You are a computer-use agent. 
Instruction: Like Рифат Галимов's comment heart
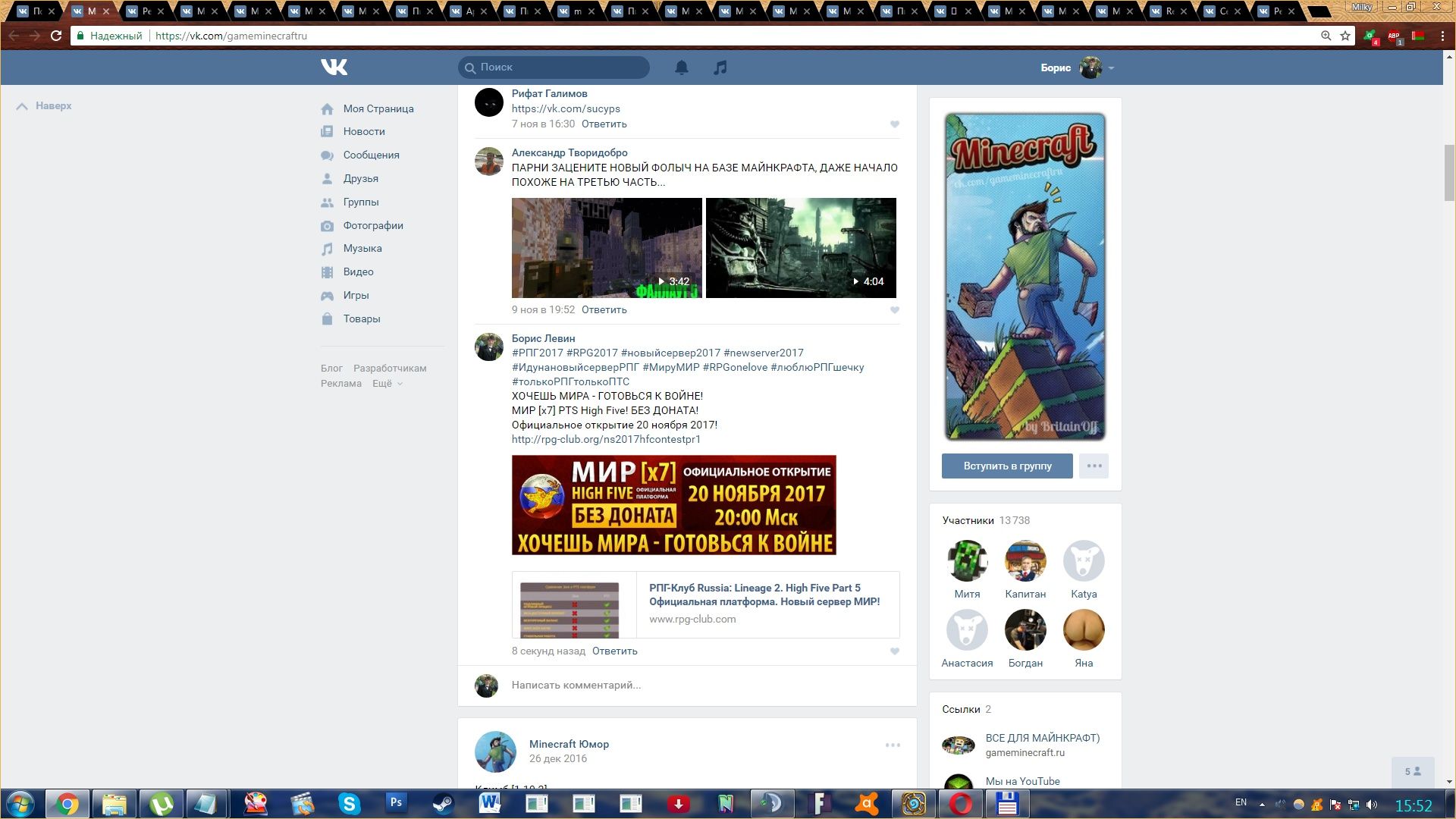point(894,124)
